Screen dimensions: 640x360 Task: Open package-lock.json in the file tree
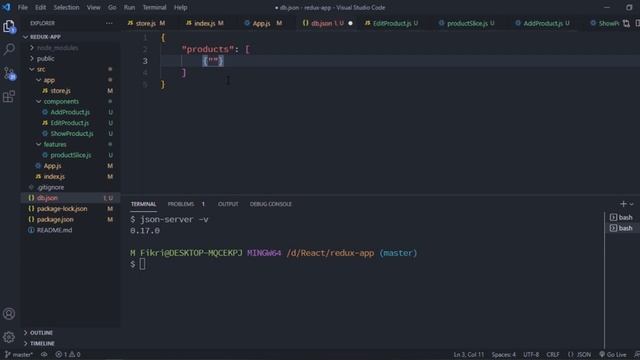pyautogui.click(x=71, y=209)
